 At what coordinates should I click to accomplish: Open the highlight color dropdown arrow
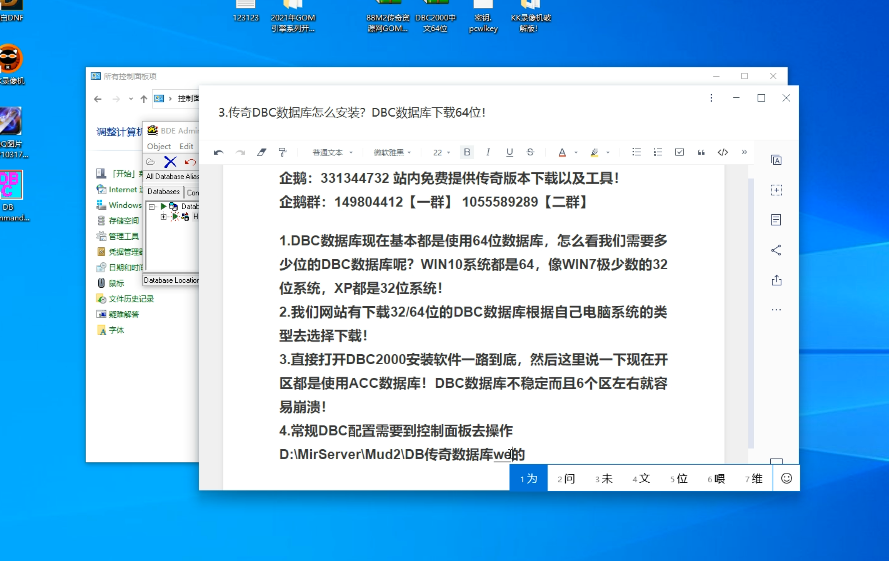[x=608, y=153]
